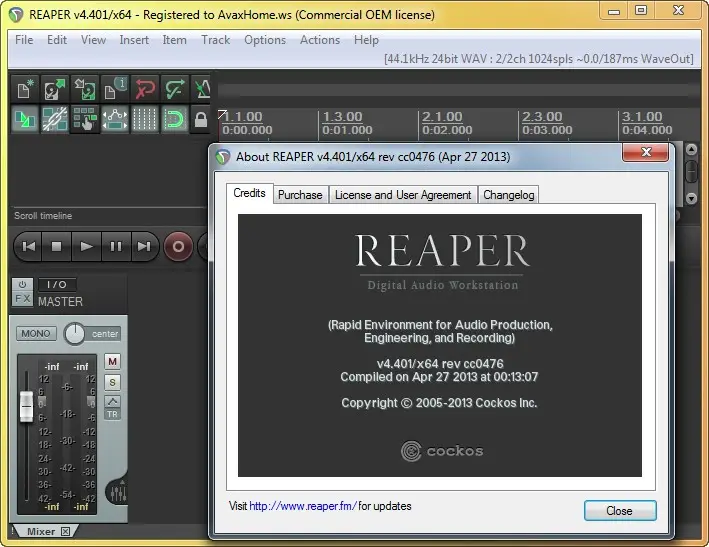Open License and User Agreement tab

pos(403,195)
